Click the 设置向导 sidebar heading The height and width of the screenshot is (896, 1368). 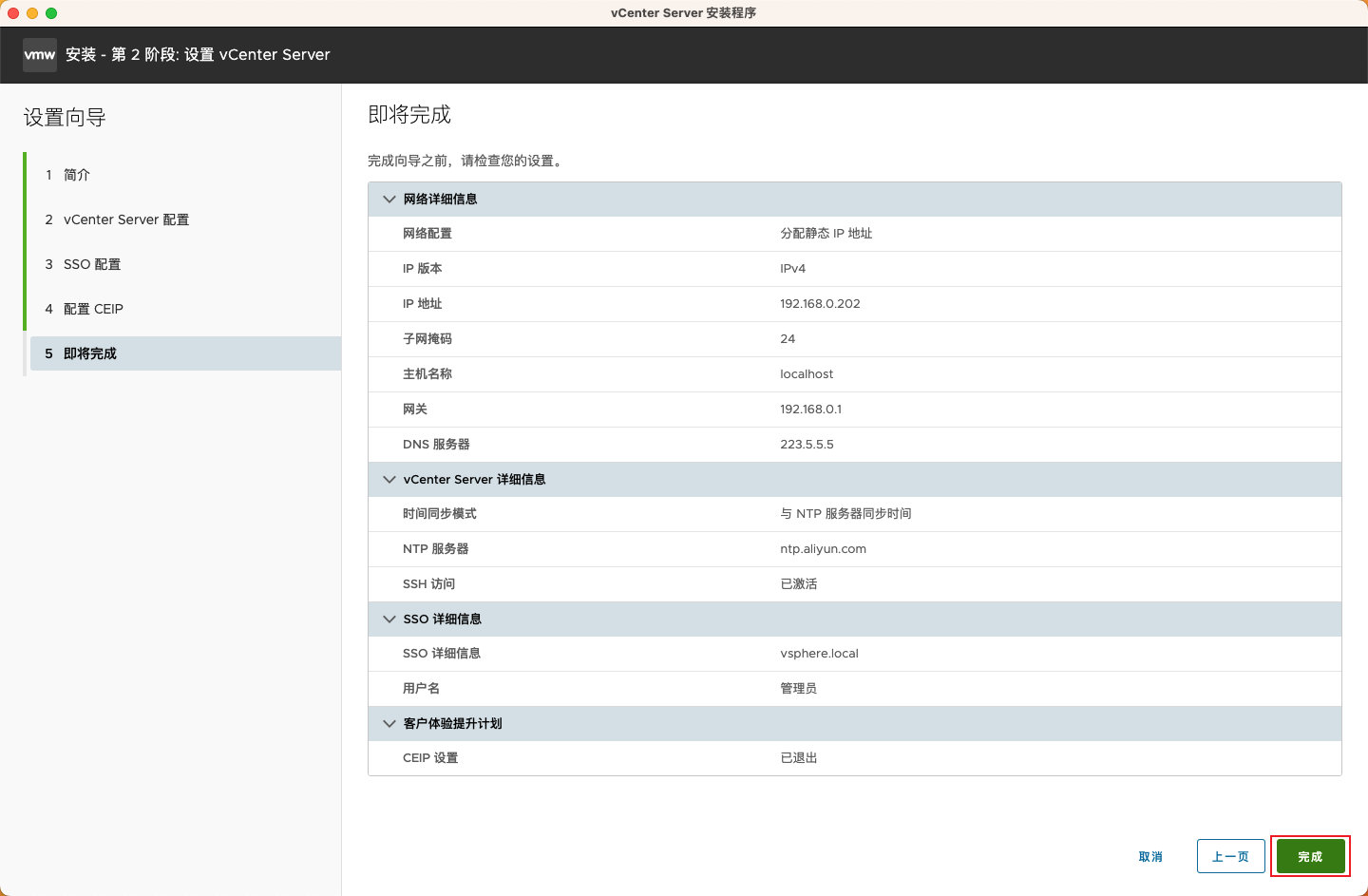(65, 118)
